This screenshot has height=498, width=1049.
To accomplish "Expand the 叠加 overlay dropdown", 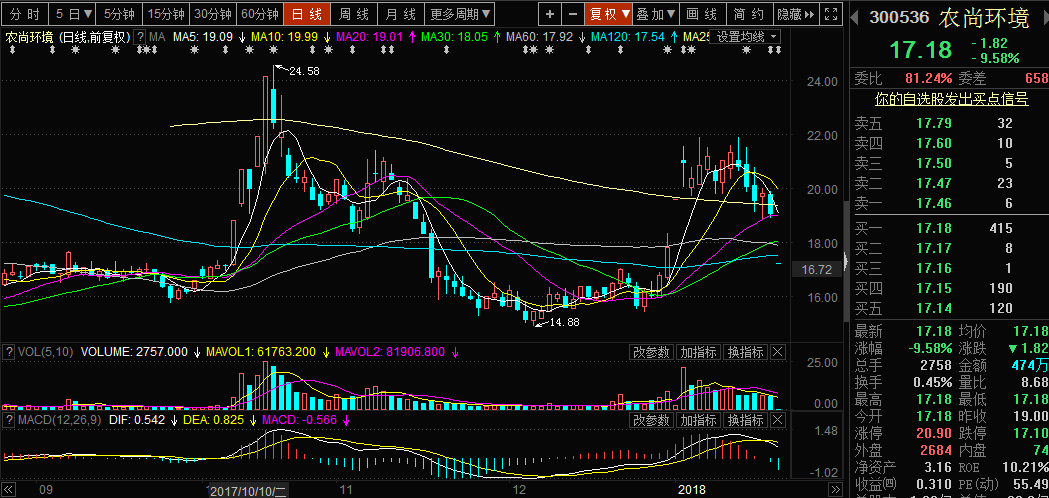I will [656, 14].
